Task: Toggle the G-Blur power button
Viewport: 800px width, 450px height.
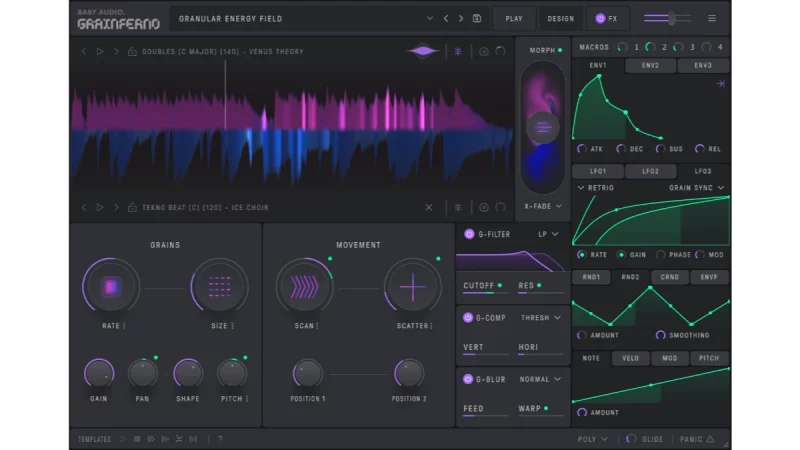Action: point(468,379)
